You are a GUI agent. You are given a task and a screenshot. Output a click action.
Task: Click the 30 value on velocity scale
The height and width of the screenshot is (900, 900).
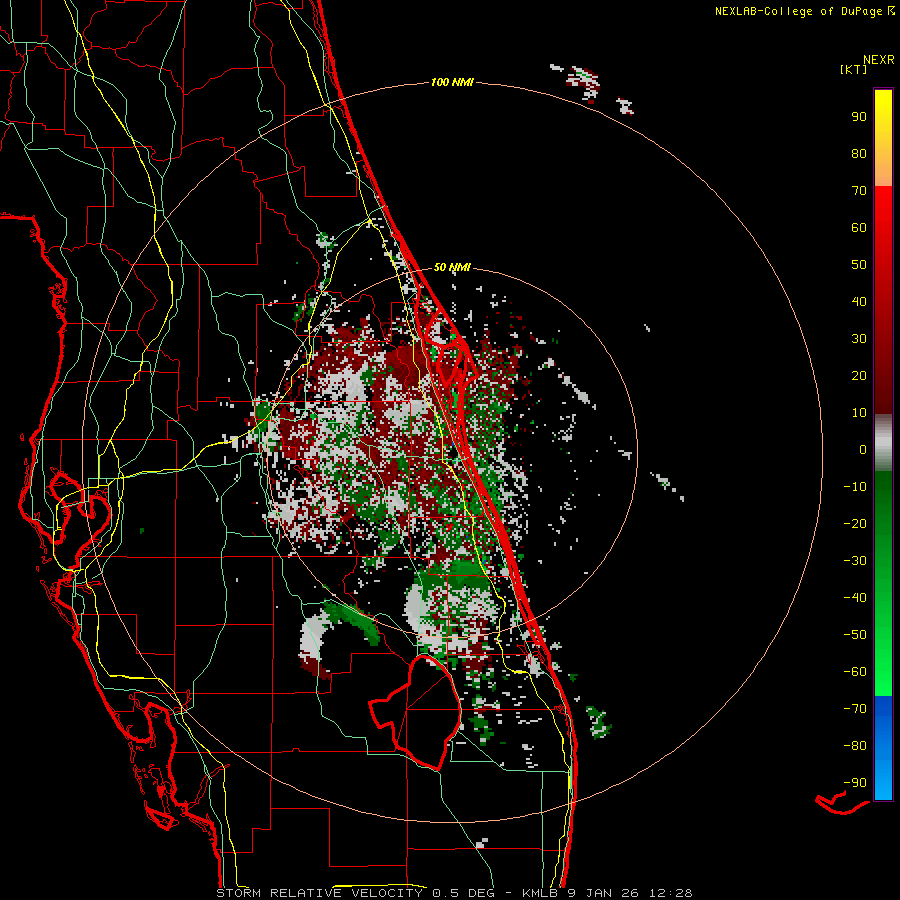[859, 339]
